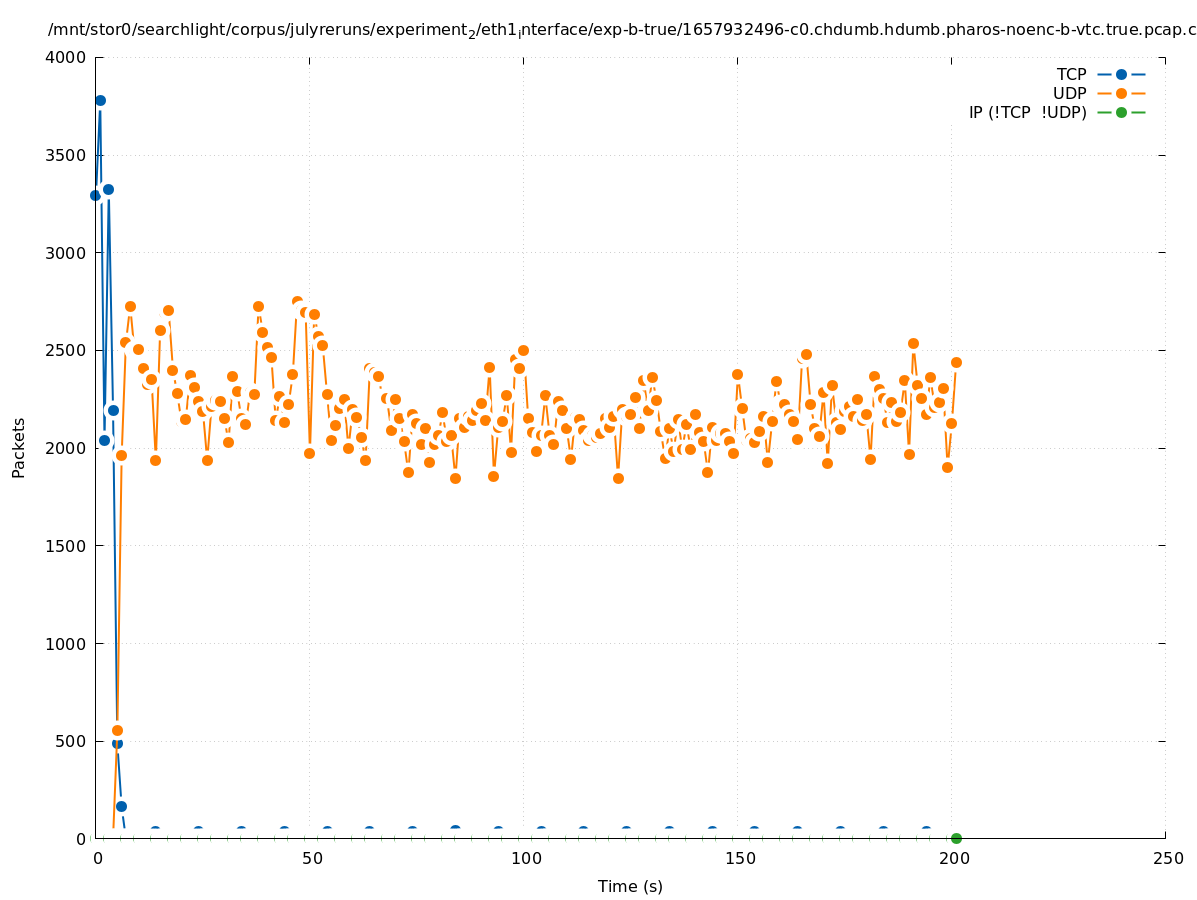This screenshot has height=900, width=1197.
Task: Click the green data point at 200 seconds
Action: click(x=956, y=838)
